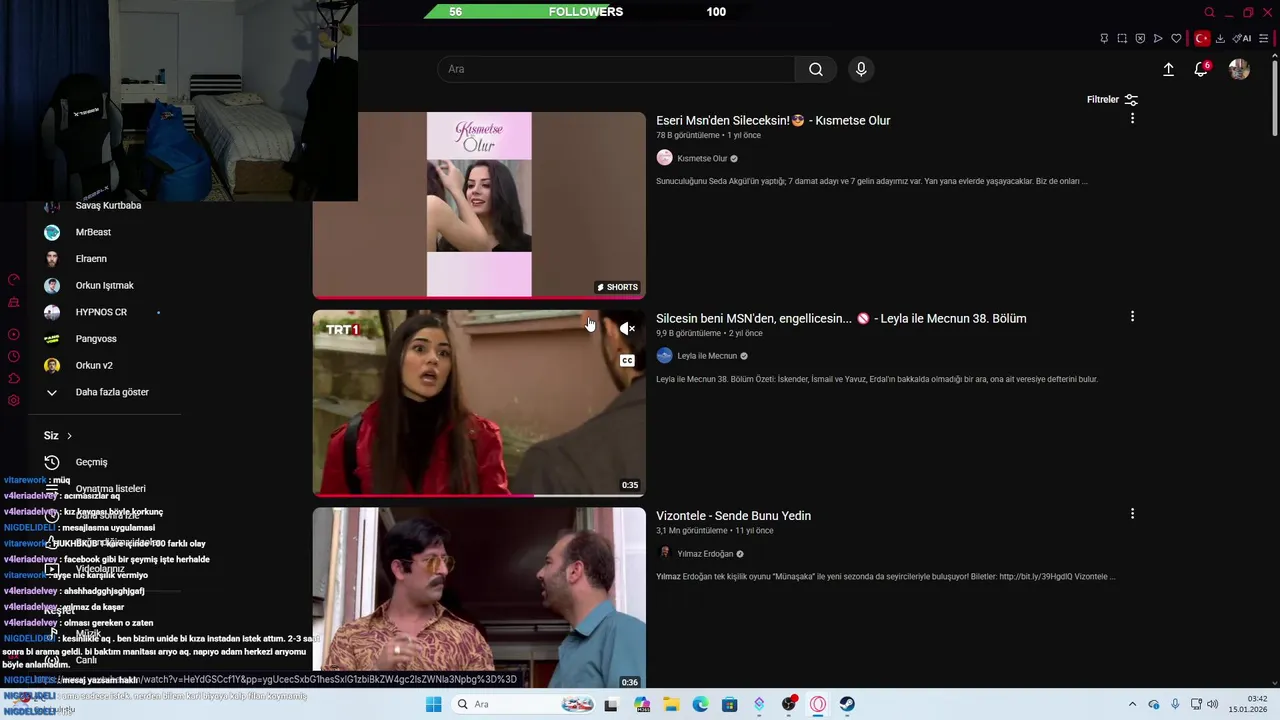Open options menu for Vizontele video
The height and width of the screenshot is (720, 1280).
tap(1132, 513)
